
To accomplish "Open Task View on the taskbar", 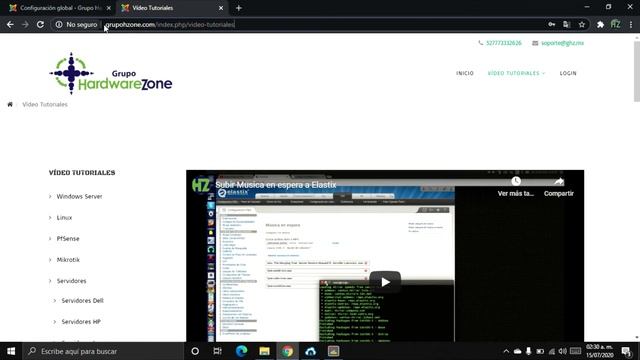I will 218,351.
